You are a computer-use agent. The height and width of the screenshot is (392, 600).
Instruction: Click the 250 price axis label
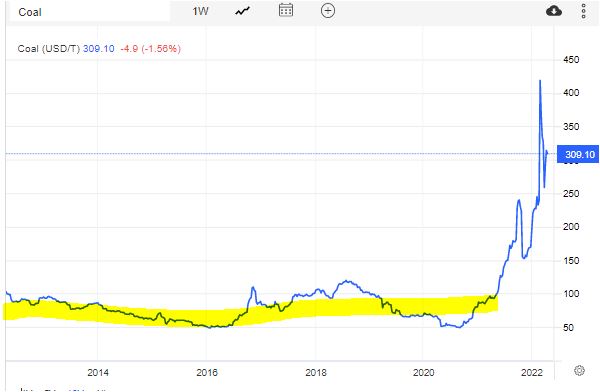[571, 194]
